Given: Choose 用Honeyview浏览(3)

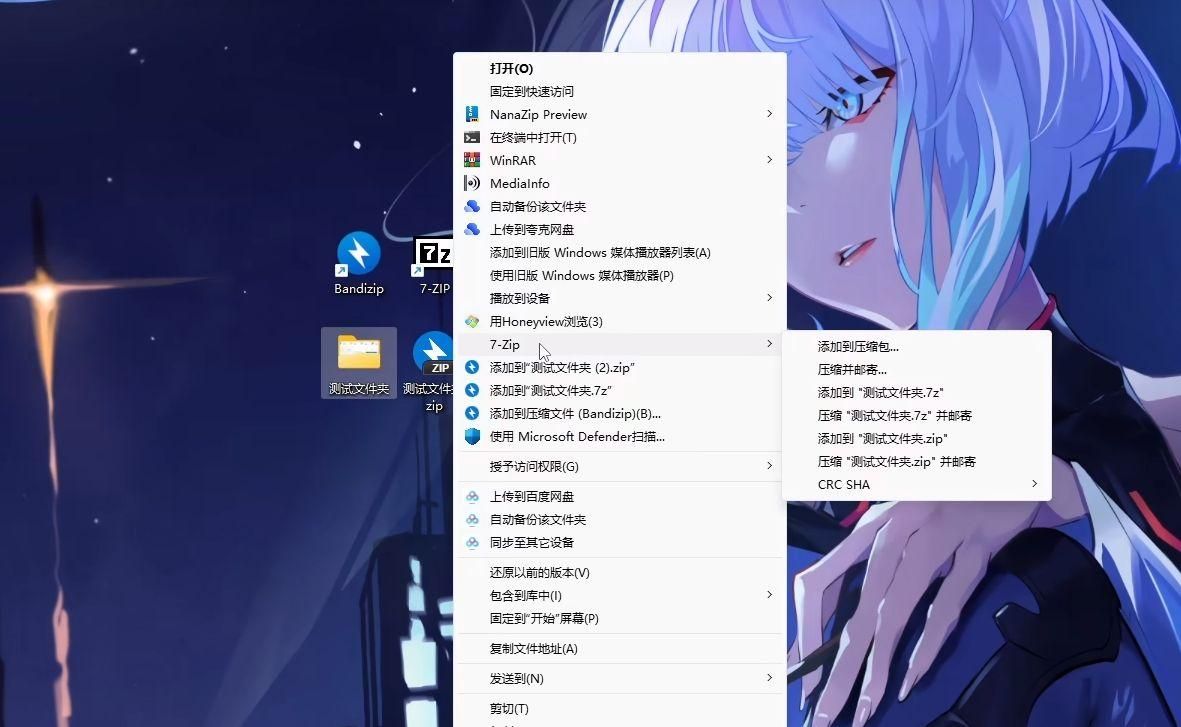Looking at the screenshot, I should (620, 322).
